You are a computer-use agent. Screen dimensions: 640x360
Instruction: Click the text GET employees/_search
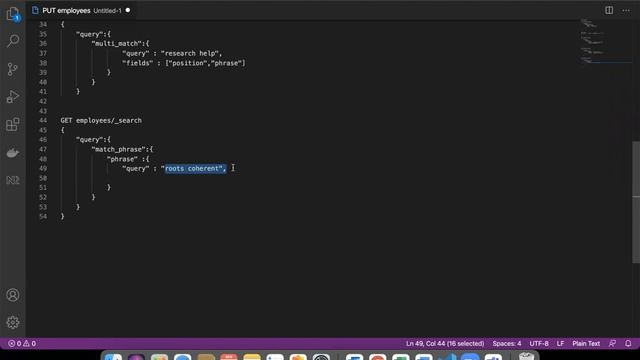pyautogui.click(x=101, y=120)
